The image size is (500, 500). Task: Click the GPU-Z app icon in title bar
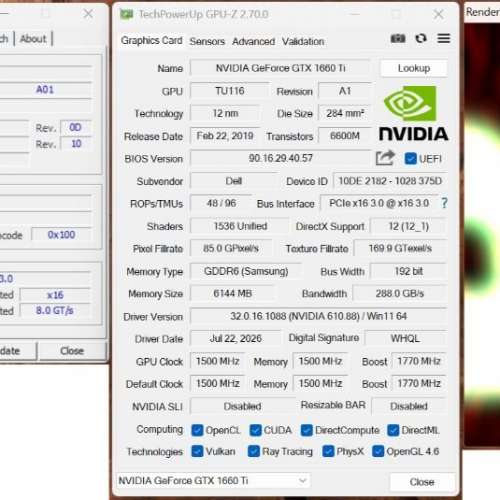[x=126, y=14]
